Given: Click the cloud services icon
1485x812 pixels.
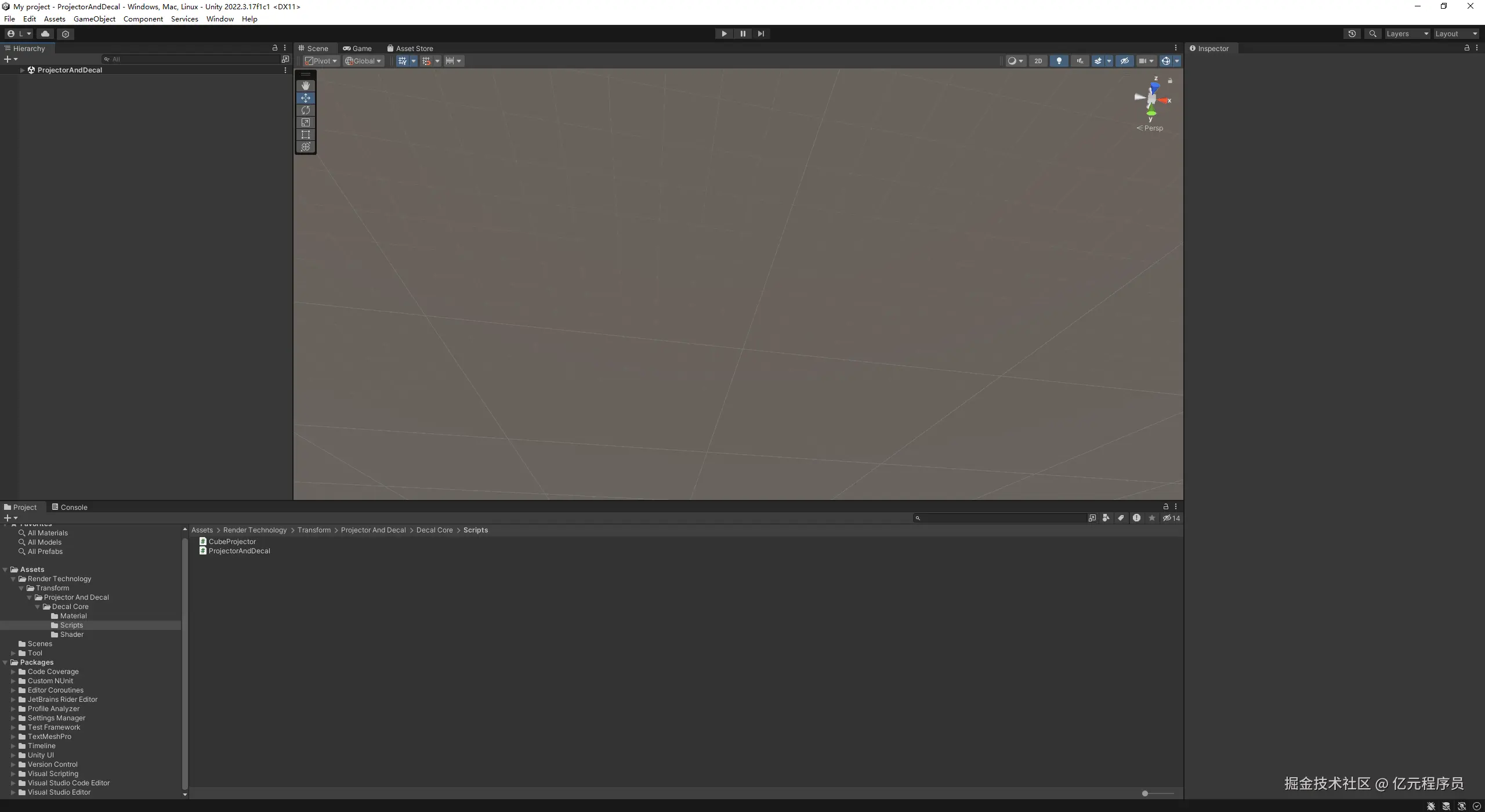Looking at the screenshot, I should [45, 34].
